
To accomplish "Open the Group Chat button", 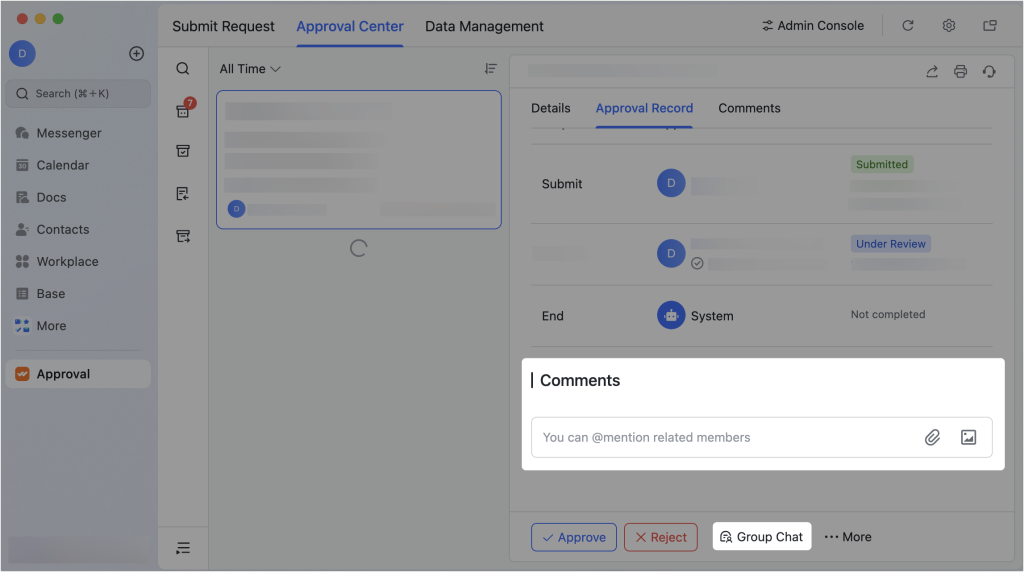I will click(x=762, y=537).
